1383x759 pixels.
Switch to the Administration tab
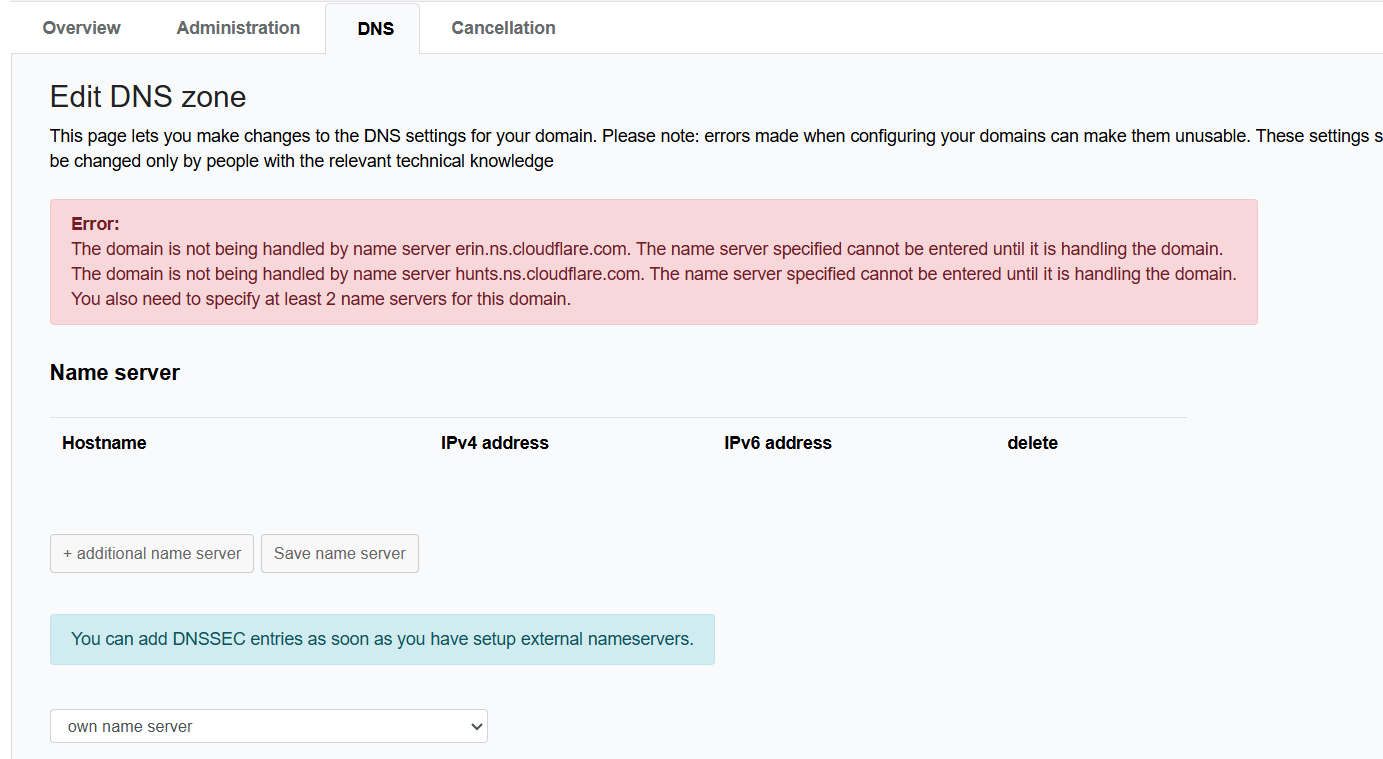coord(238,28)
